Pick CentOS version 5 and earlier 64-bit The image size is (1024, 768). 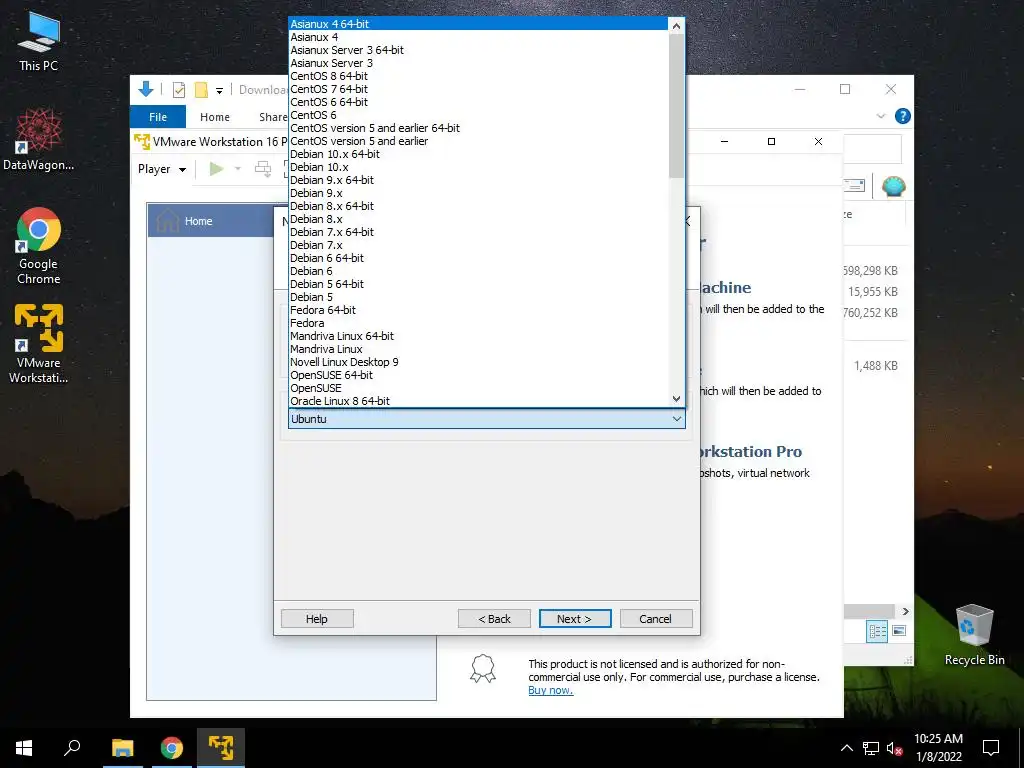pos(478,128)
